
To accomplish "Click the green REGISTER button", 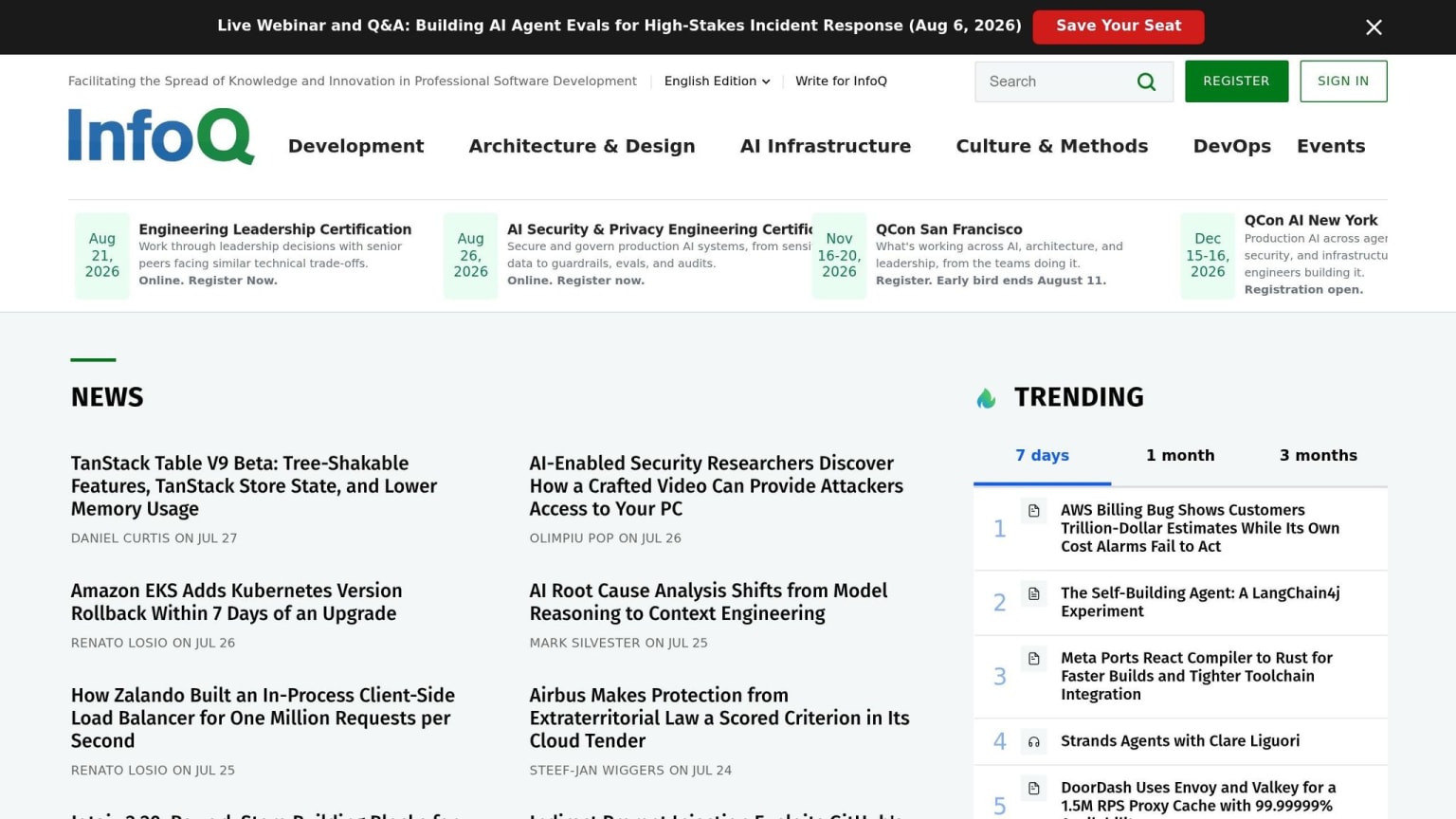I will pyautogui.click(x=1236, y=82).
